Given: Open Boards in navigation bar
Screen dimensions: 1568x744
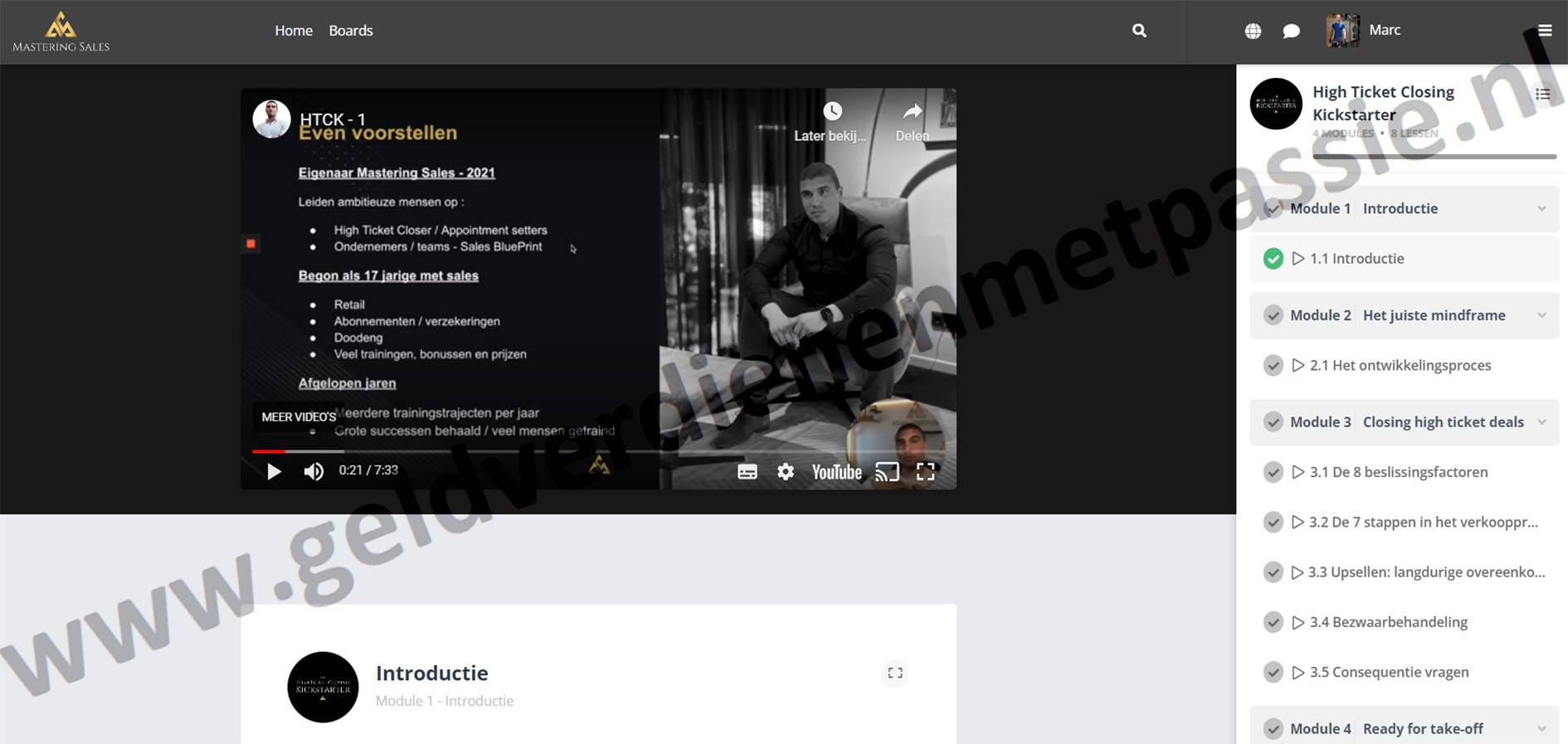Looking at the screenshot, I should 350,31.
